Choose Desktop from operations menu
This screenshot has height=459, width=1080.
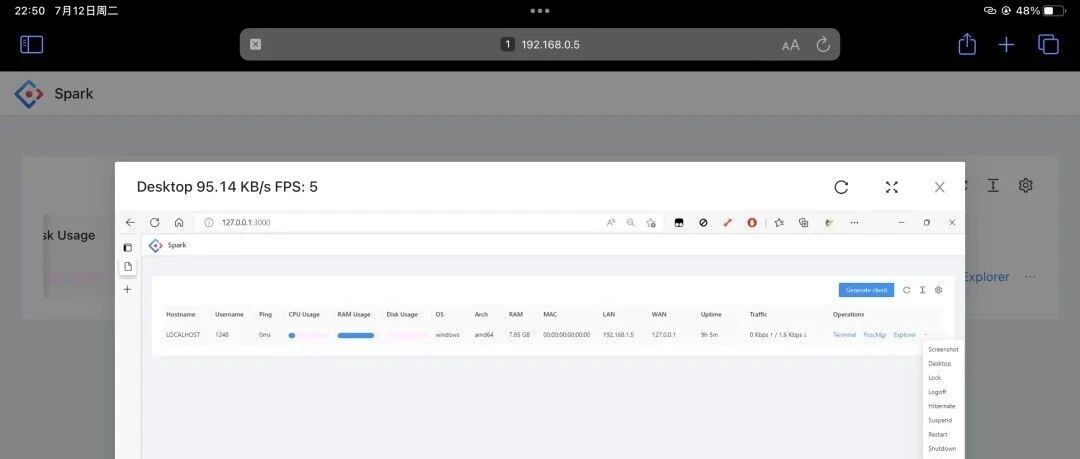click(943, 364)
